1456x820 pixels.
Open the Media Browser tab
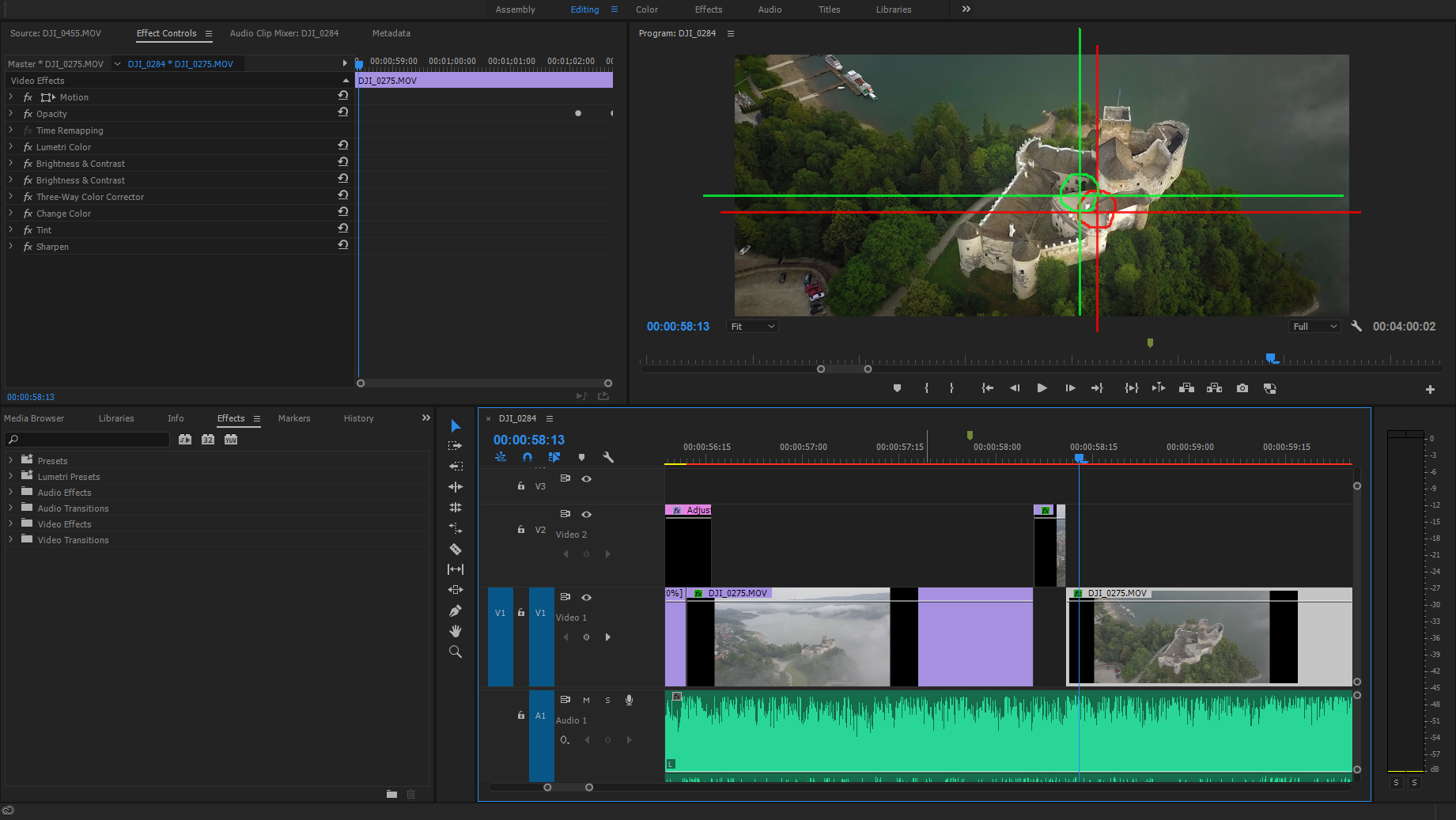(x=34, y=418)
